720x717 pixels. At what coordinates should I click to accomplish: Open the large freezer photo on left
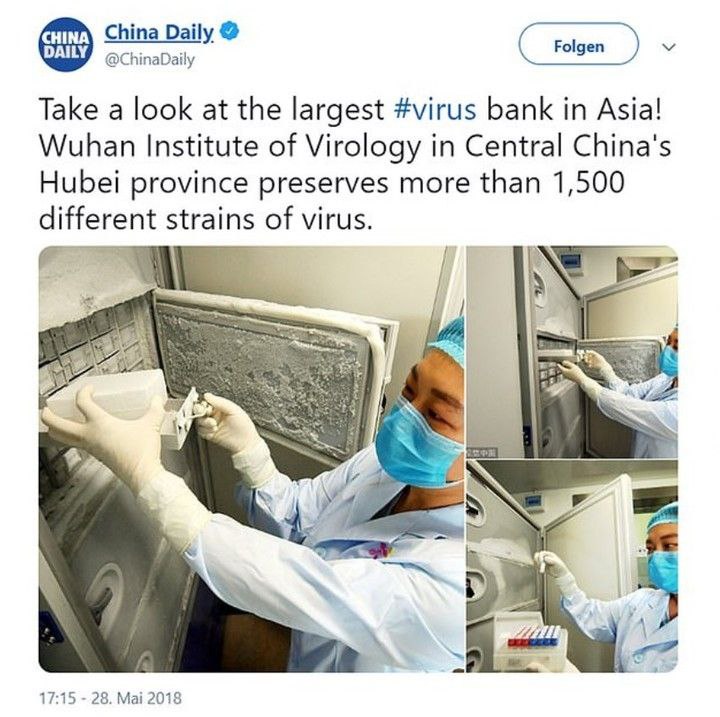251,459
